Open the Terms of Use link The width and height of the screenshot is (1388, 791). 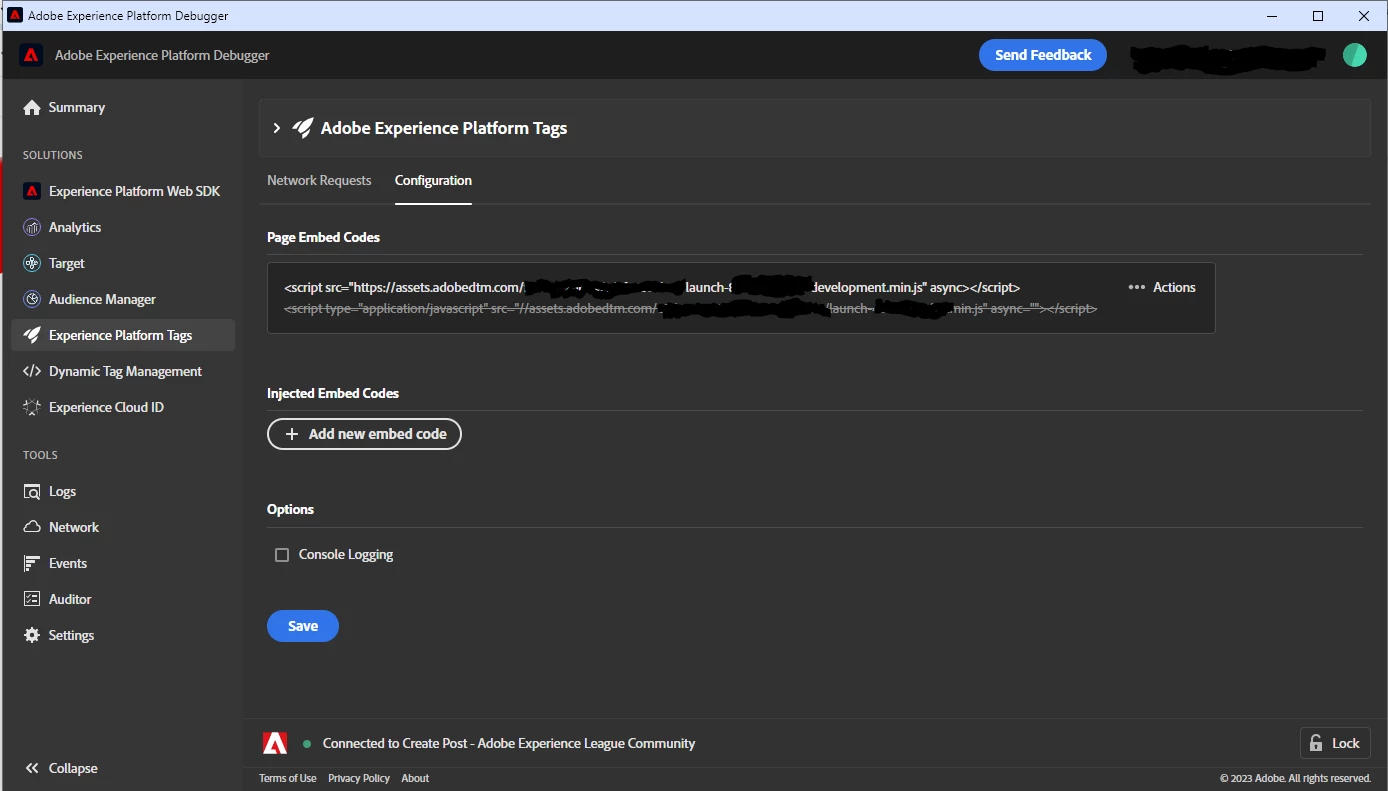pyautogui.click(x=288, y=778)
